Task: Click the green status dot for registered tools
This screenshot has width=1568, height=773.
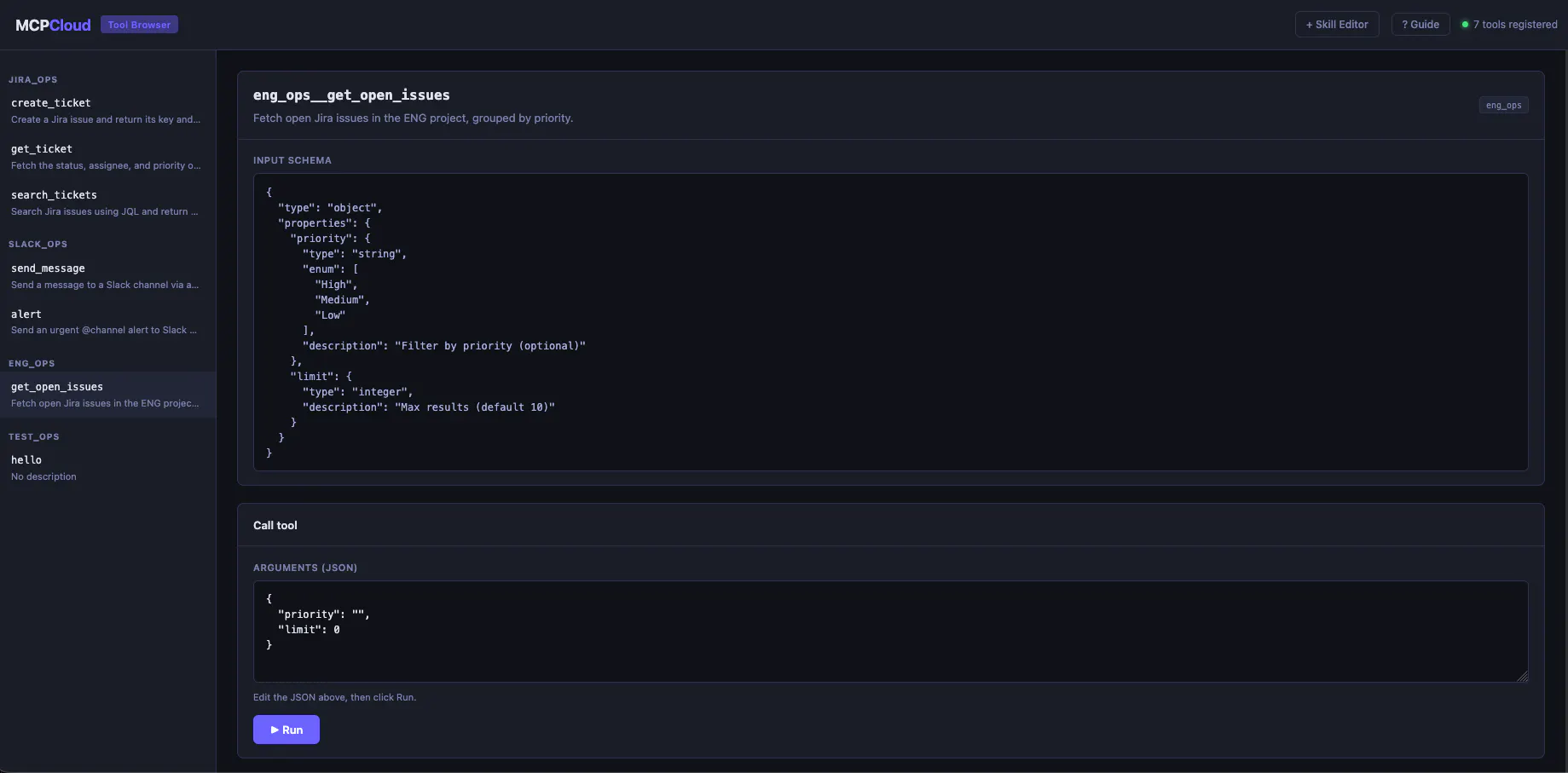Action: 1465,25
